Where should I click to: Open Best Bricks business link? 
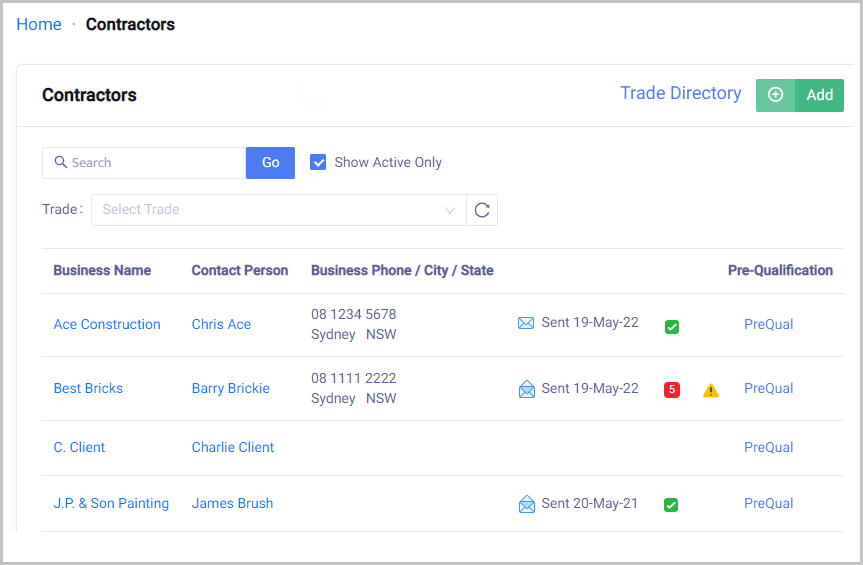(x=88, y=388)
